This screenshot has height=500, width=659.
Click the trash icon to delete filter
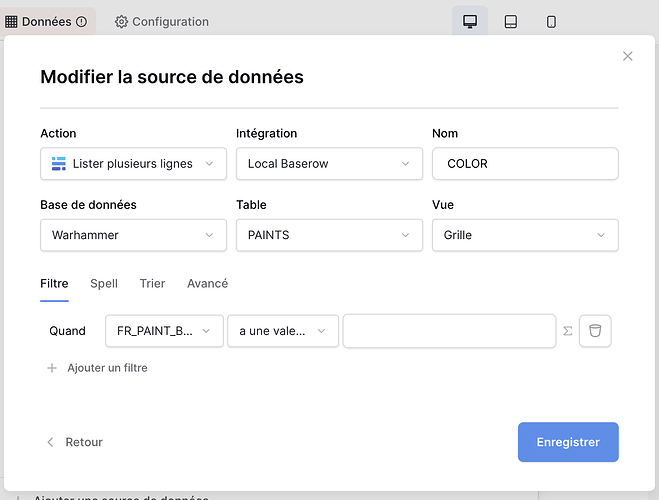tap(595, 331)
